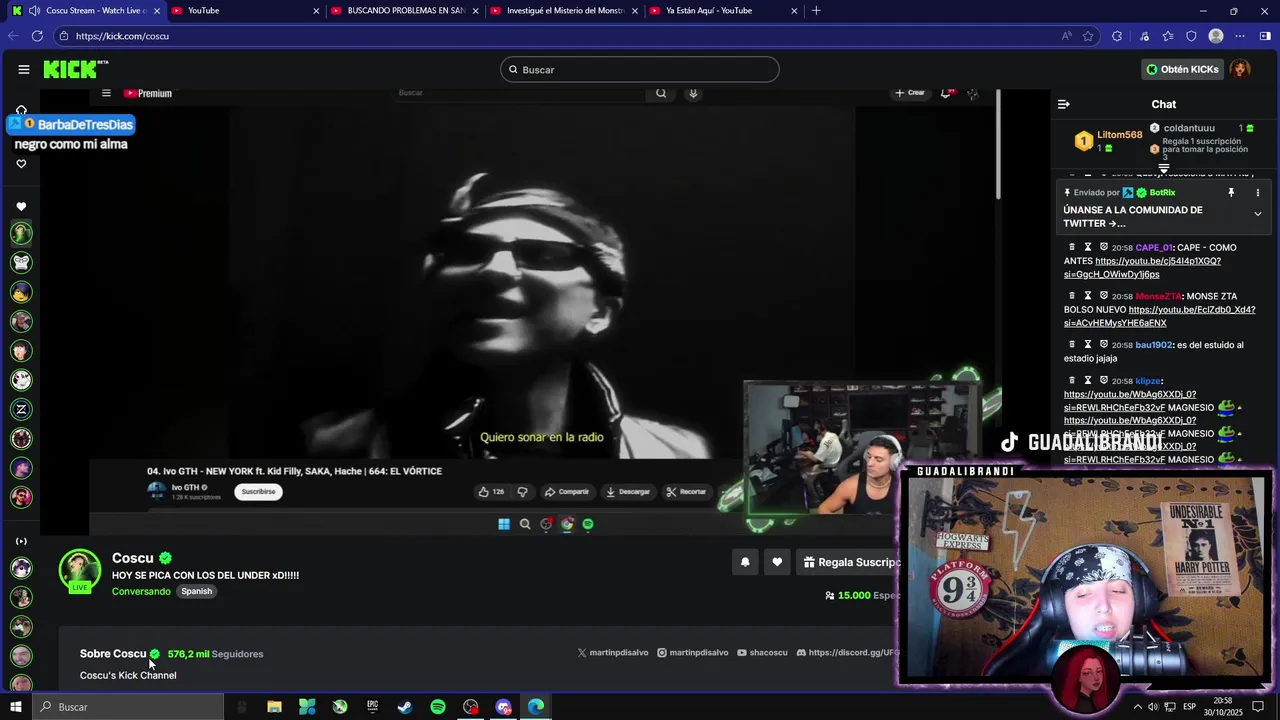
Task: Unpin the BotRix pinned message
Action: pyautogui.click(x=1231, y=193)
